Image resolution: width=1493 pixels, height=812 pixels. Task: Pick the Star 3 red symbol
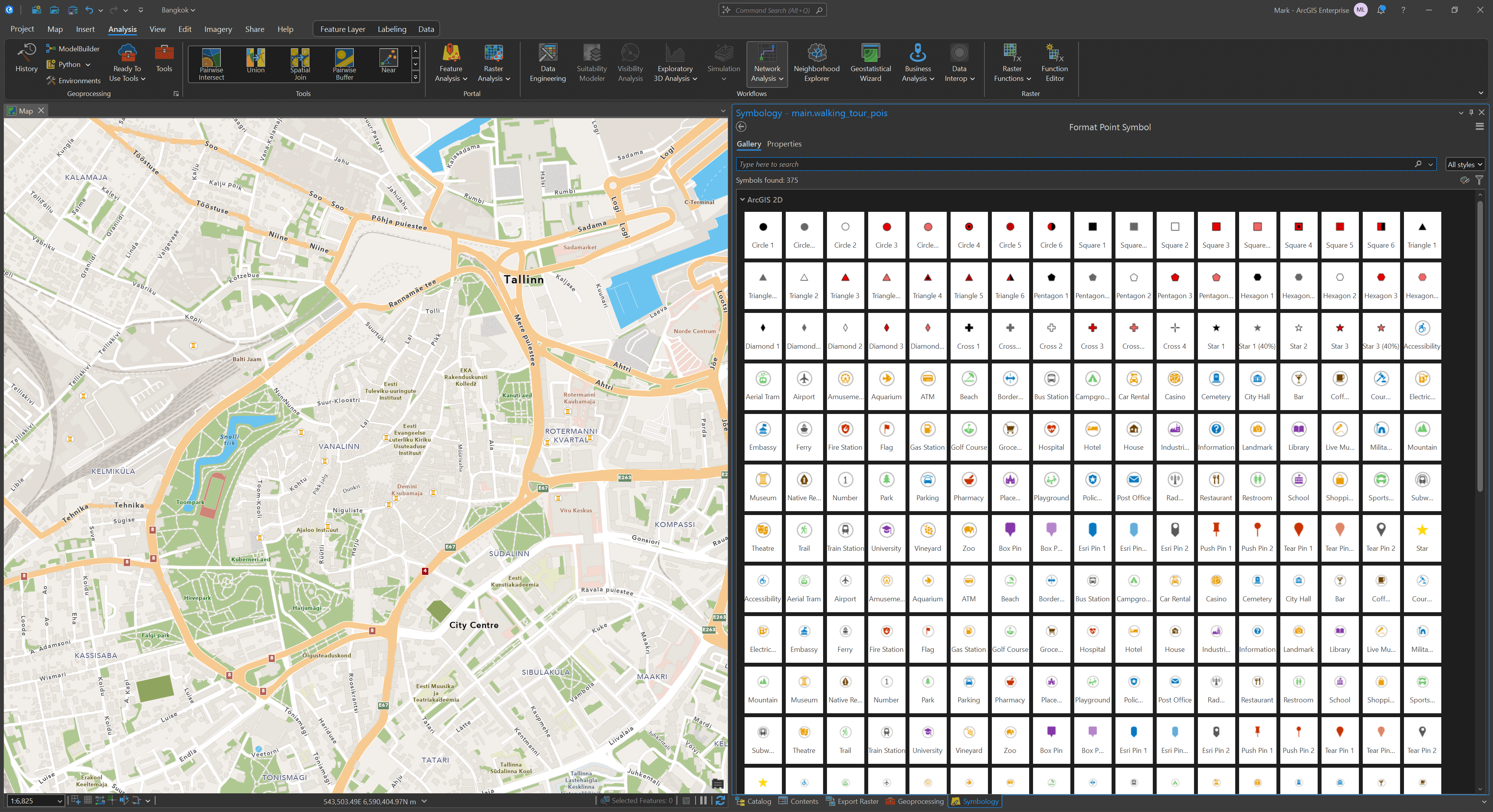pos(1339,335)
